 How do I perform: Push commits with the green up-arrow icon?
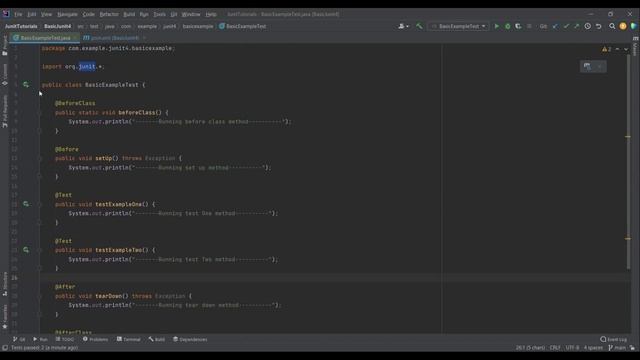pyautogui.click(x=576, y=26)
